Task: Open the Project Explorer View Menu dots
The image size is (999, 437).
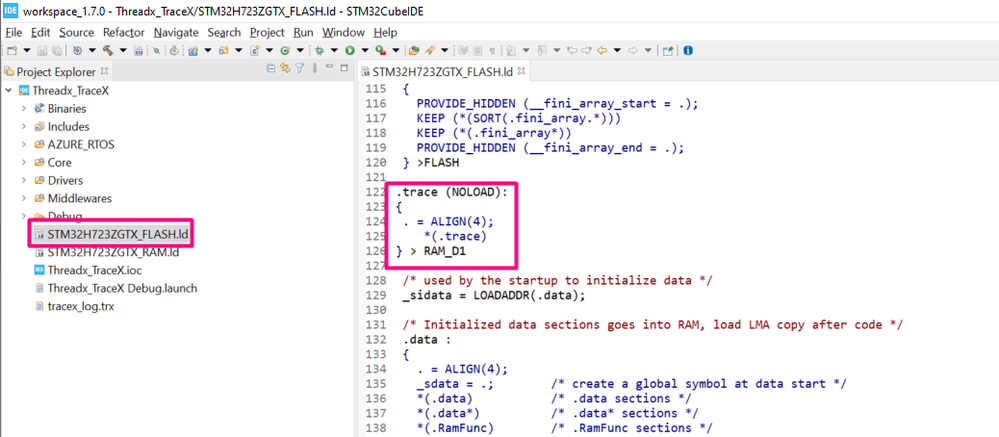Action: tap(315, 68)
